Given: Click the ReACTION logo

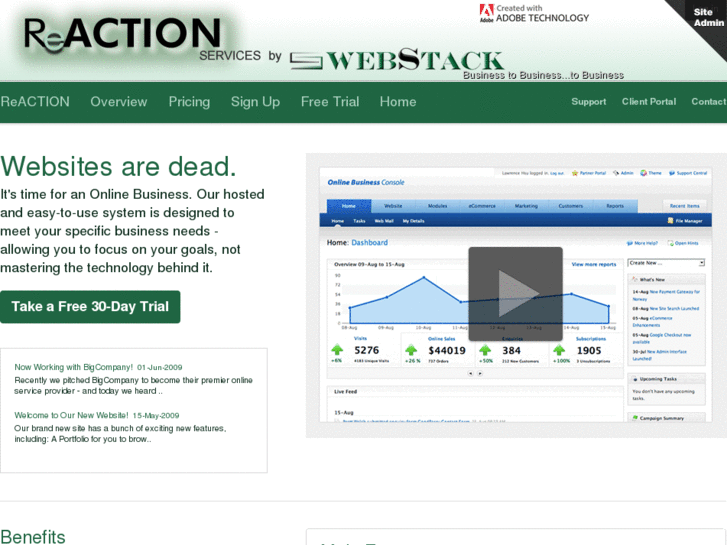Looking at the screenshot, I should [x=122, y=35].
